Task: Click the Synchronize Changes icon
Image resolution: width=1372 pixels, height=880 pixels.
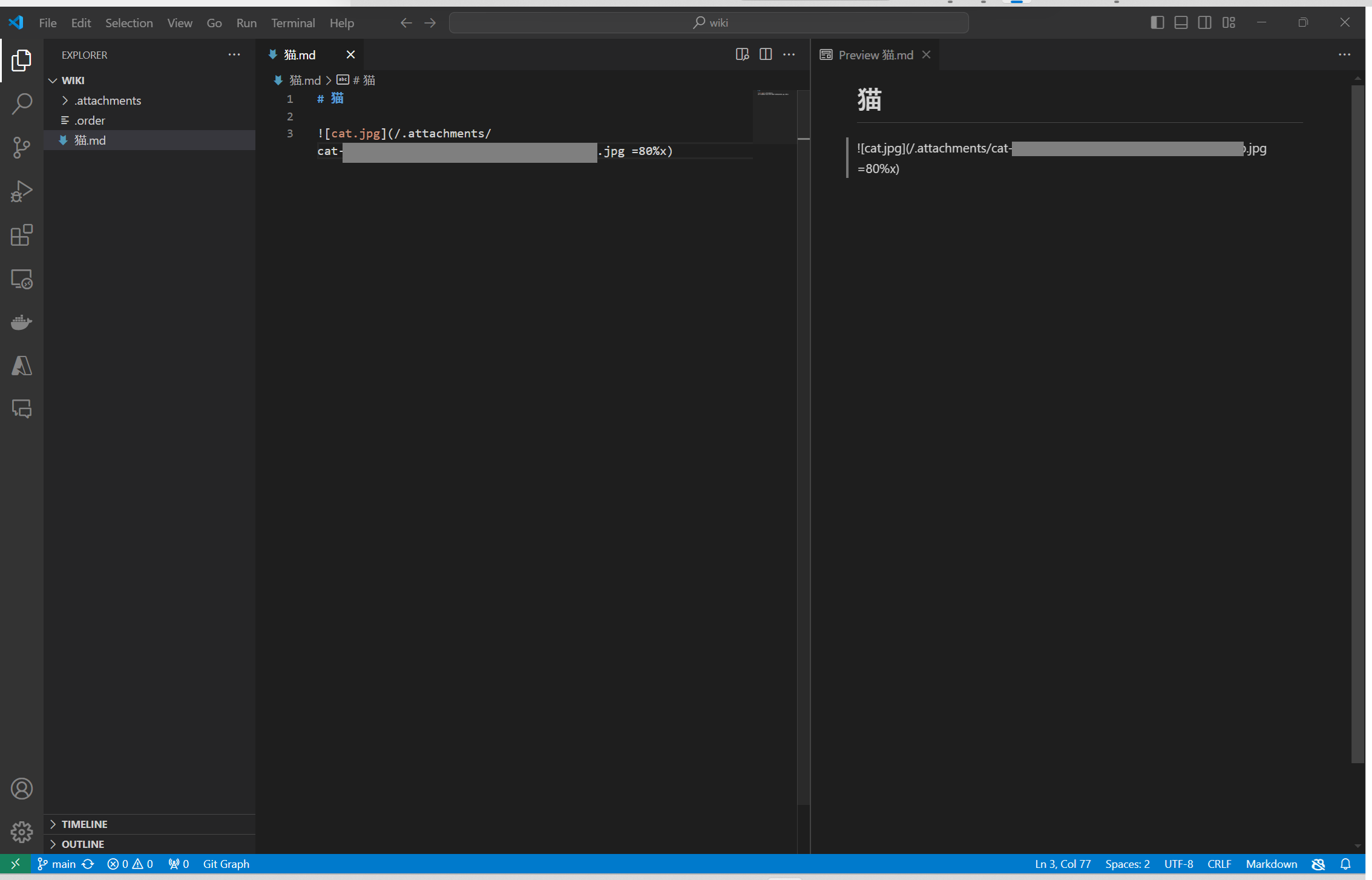Action: pos(88,864)
